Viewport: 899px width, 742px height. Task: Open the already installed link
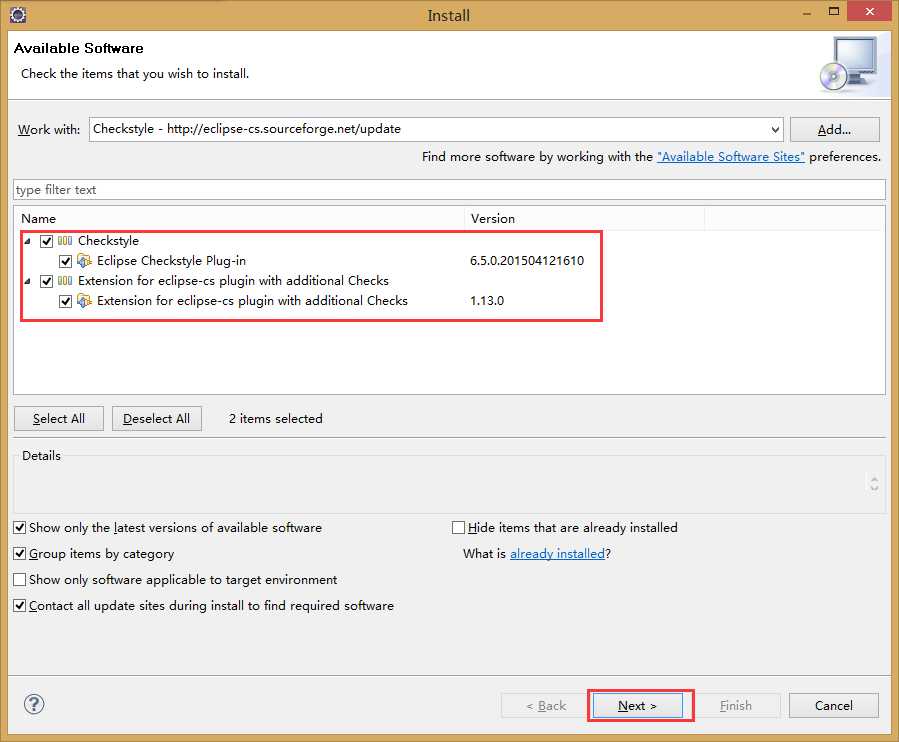tap(557, 553)
